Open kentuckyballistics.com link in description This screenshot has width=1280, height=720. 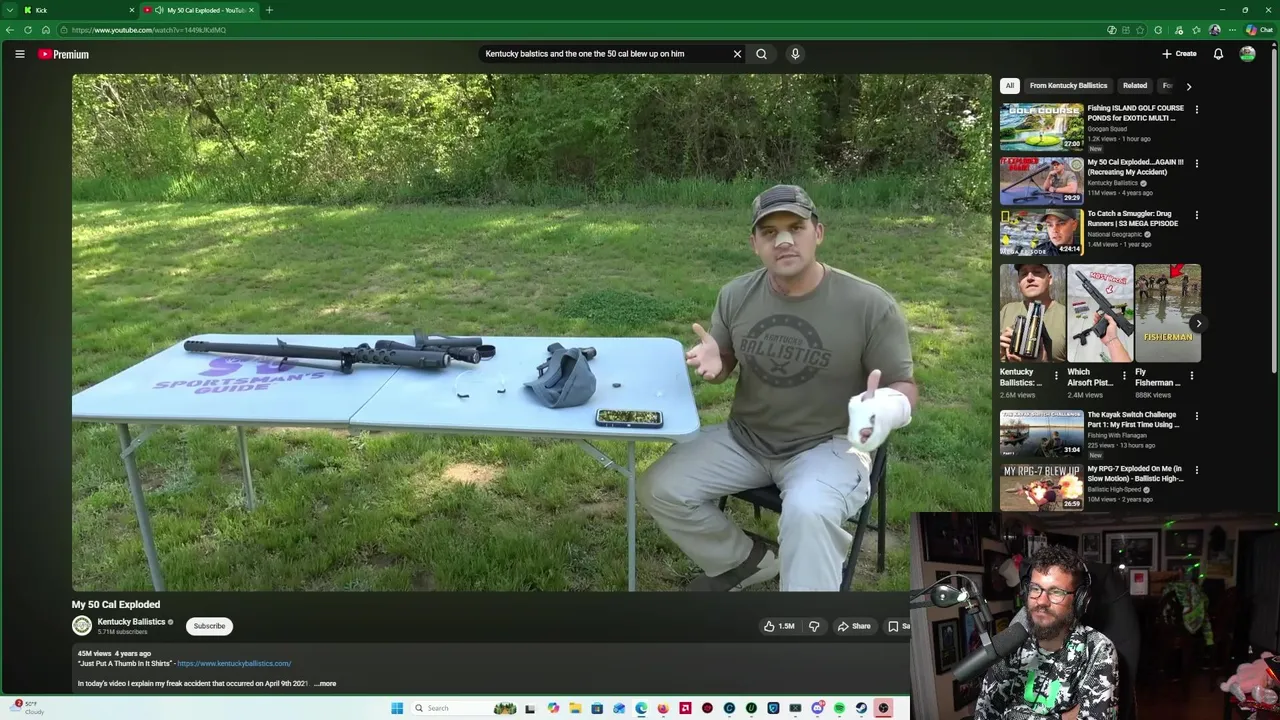pyautogui.click(x=234, y=663)
